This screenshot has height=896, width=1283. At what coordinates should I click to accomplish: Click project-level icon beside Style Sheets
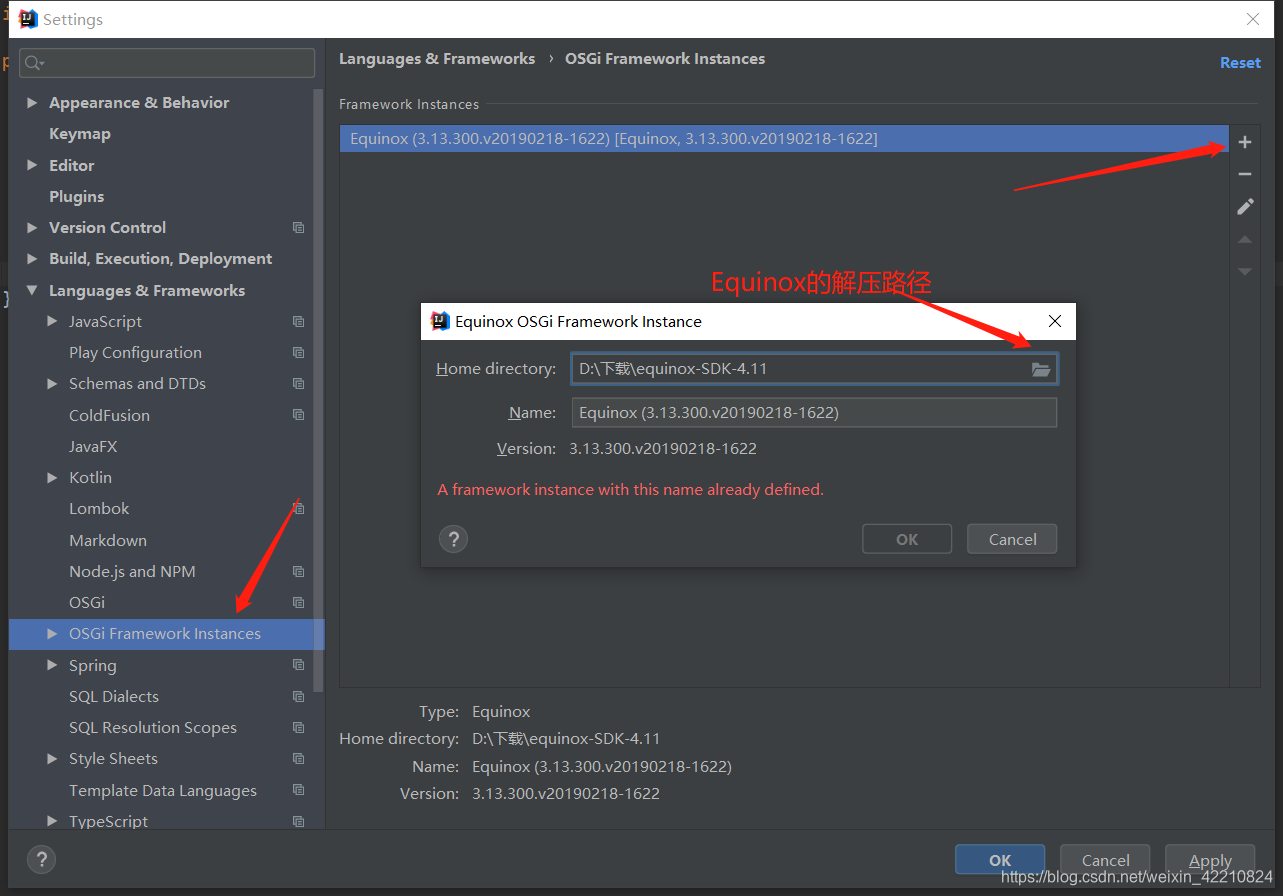click(298, 759)
